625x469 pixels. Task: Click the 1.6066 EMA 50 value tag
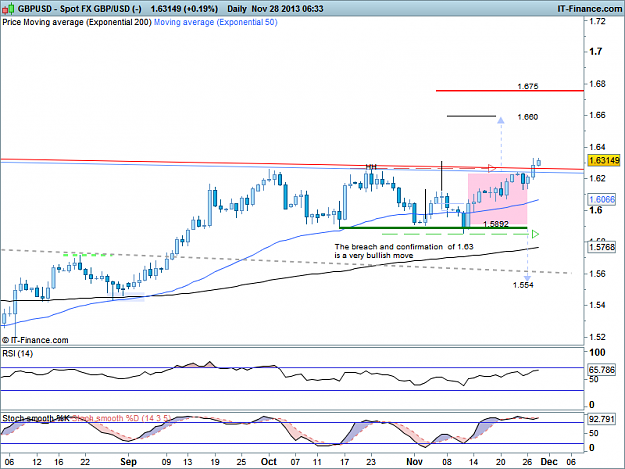point(602,199)
